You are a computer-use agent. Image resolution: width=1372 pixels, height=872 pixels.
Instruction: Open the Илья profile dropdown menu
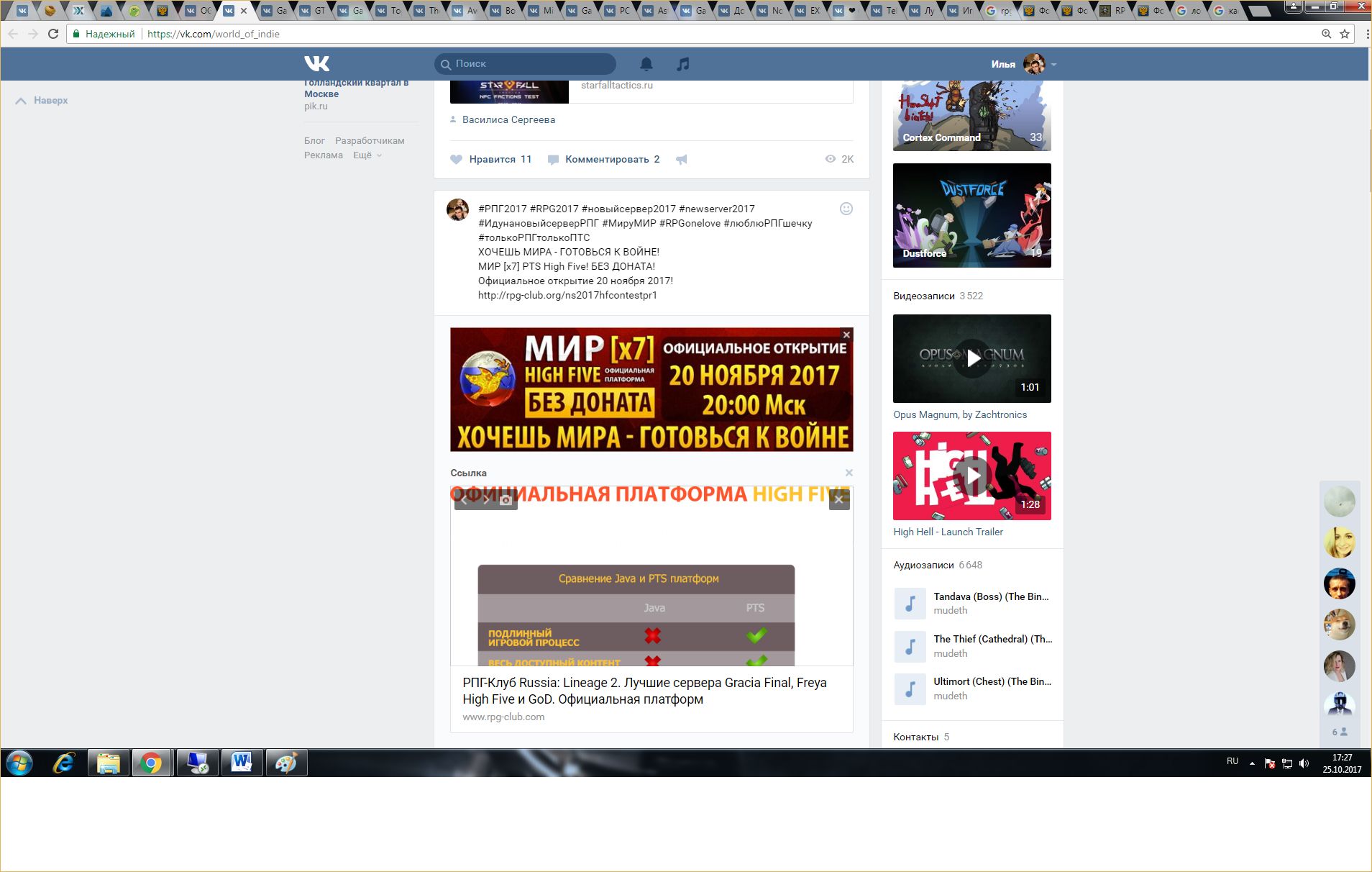pyautogui.click(x=1024, y=64)
